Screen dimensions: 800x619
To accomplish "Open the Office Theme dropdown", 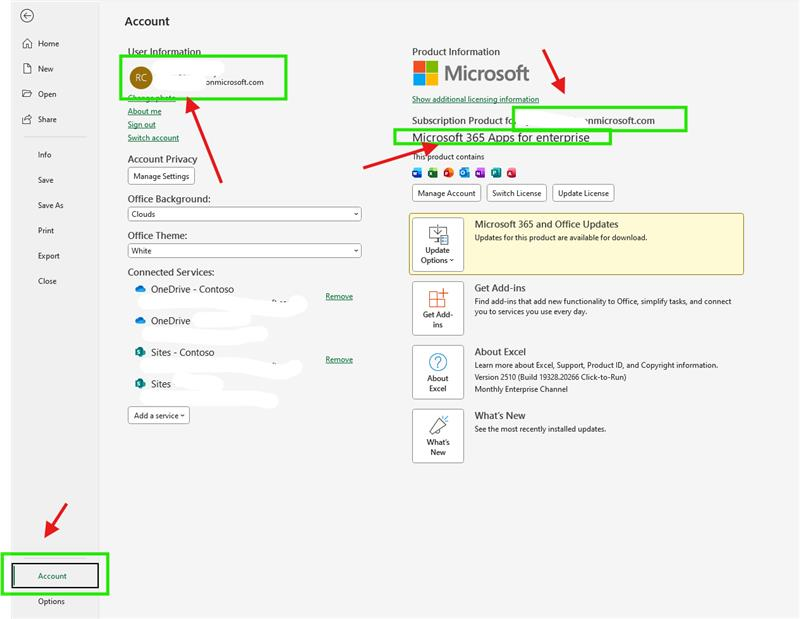I will (244, 251).
